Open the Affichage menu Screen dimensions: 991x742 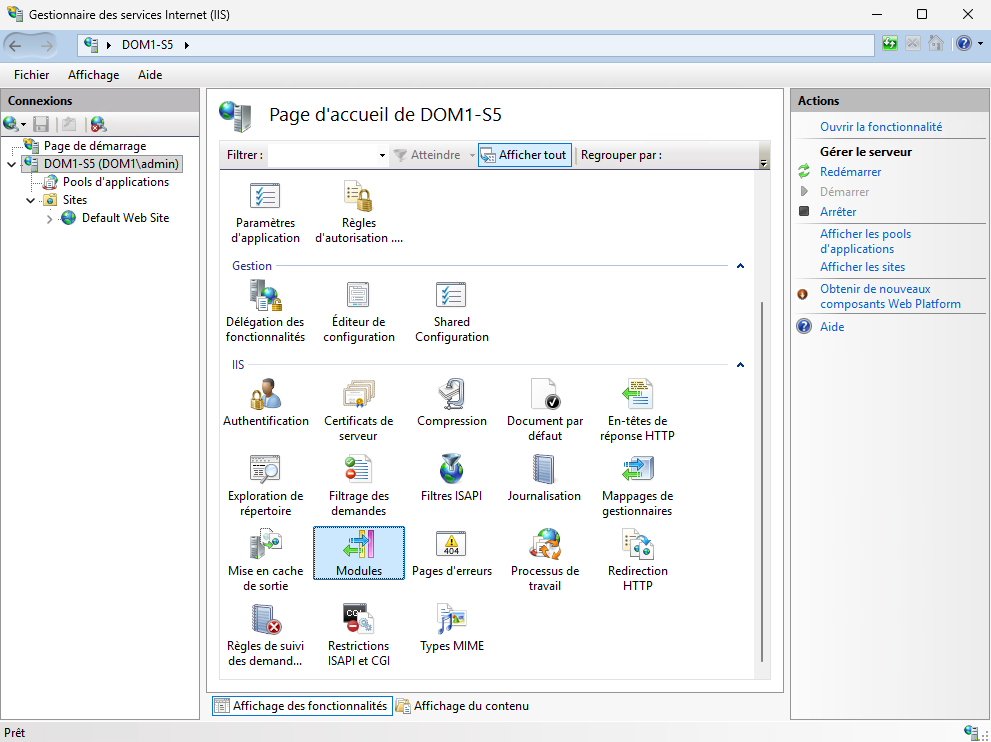point(93,75)
